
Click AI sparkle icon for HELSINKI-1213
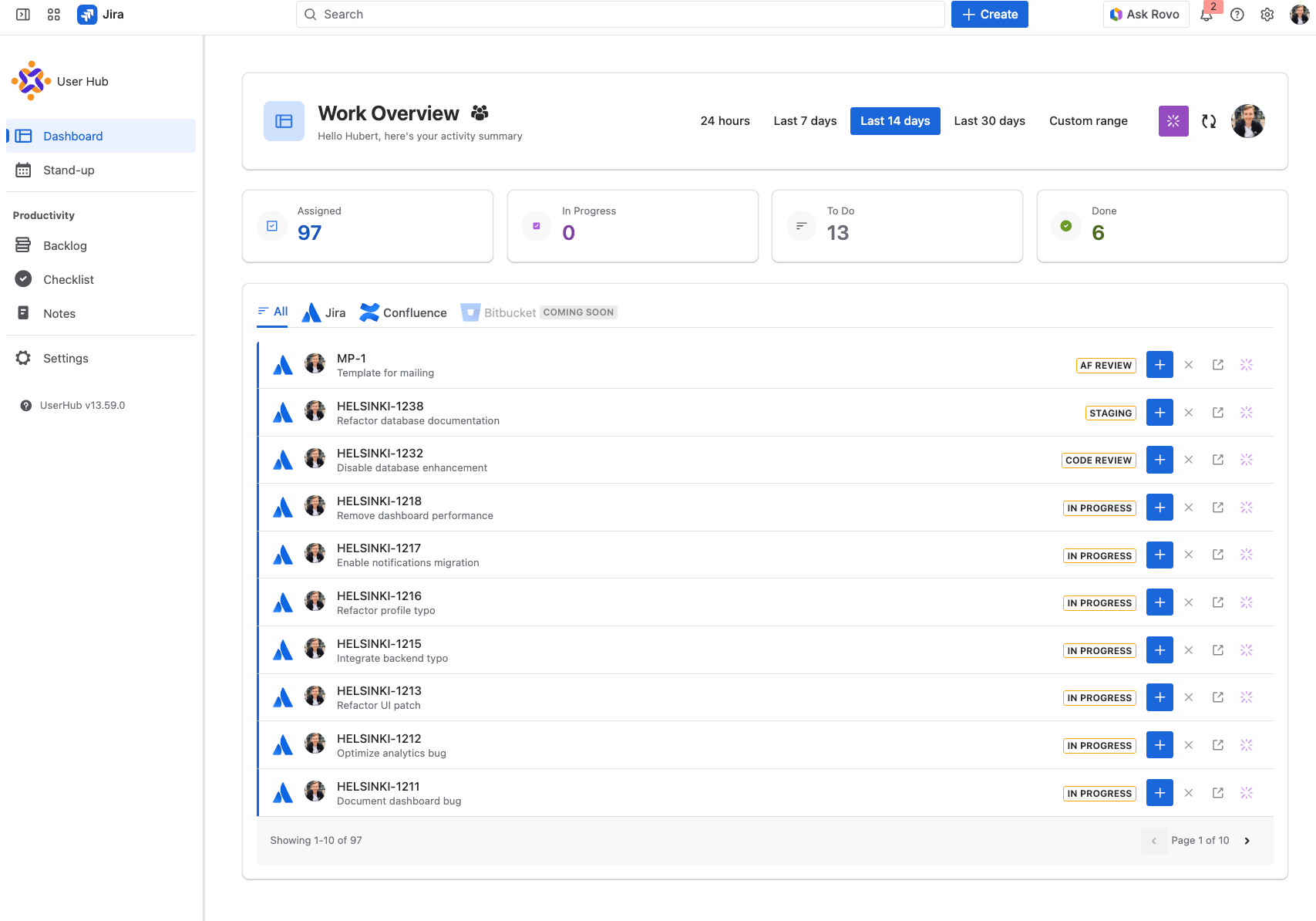[1247, 697]
